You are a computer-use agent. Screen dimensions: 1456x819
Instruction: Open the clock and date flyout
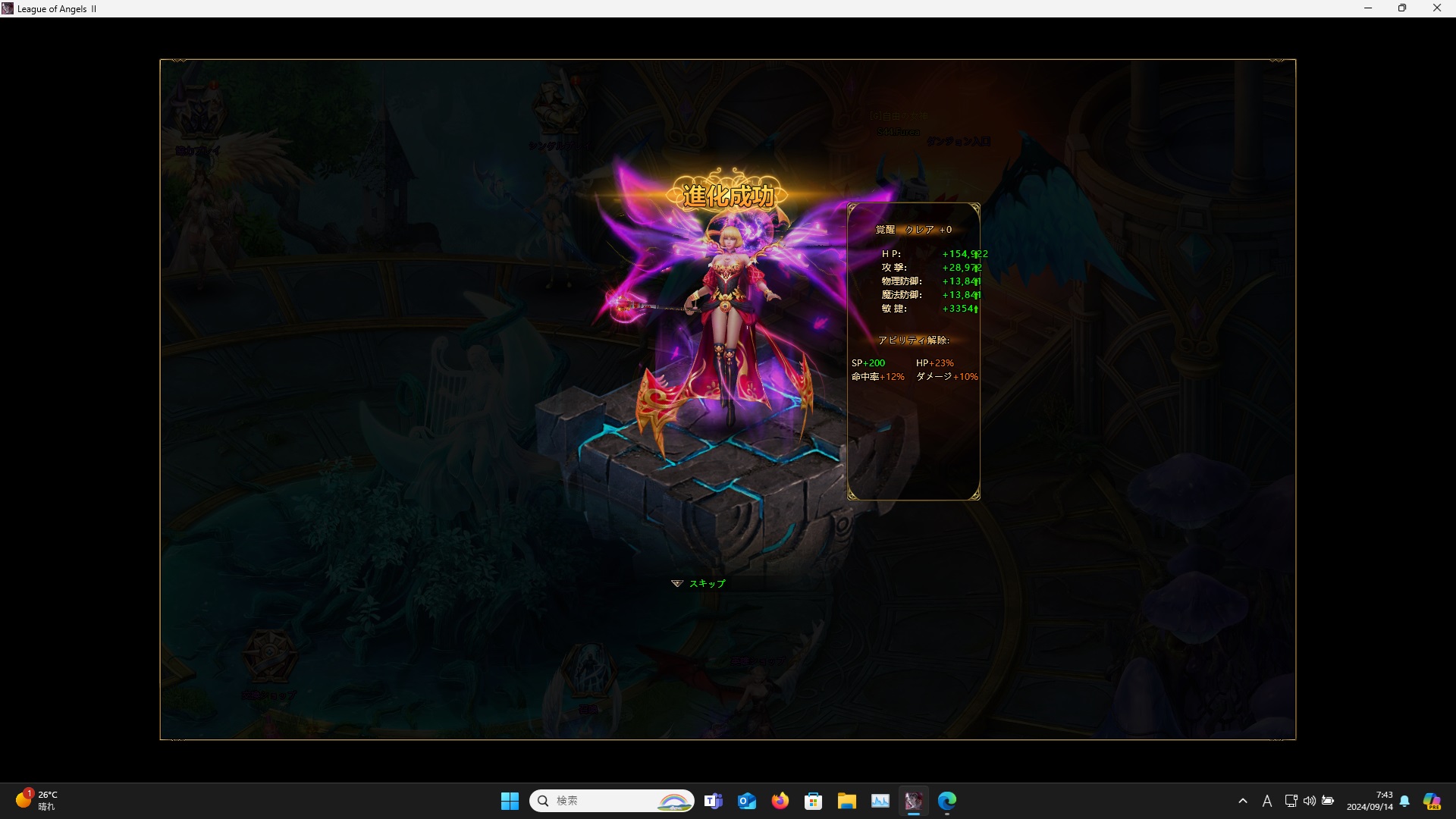tap(1370, 801)
